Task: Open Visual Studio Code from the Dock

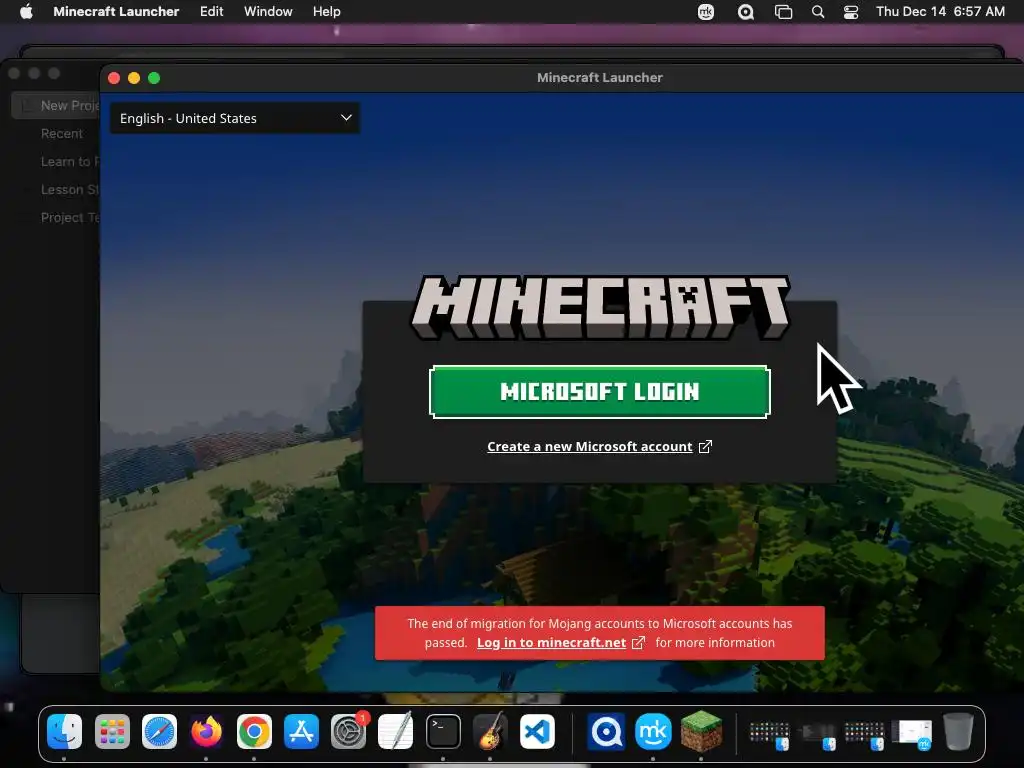Action: click(537, 731)
